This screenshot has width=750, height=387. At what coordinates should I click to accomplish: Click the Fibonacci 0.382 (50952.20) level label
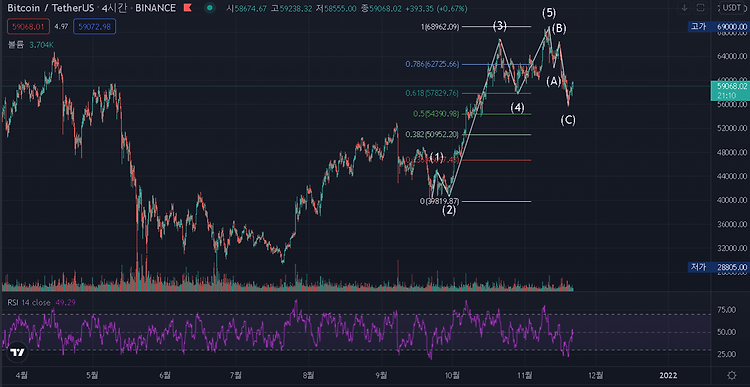432,134
